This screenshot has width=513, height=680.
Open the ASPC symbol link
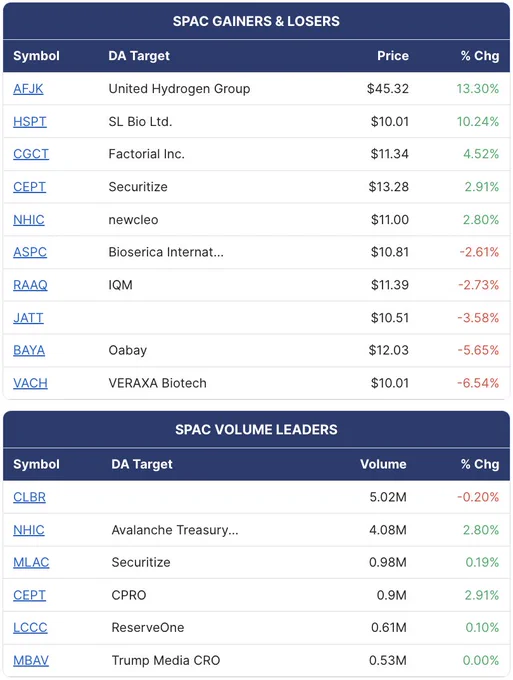point(30,252)
